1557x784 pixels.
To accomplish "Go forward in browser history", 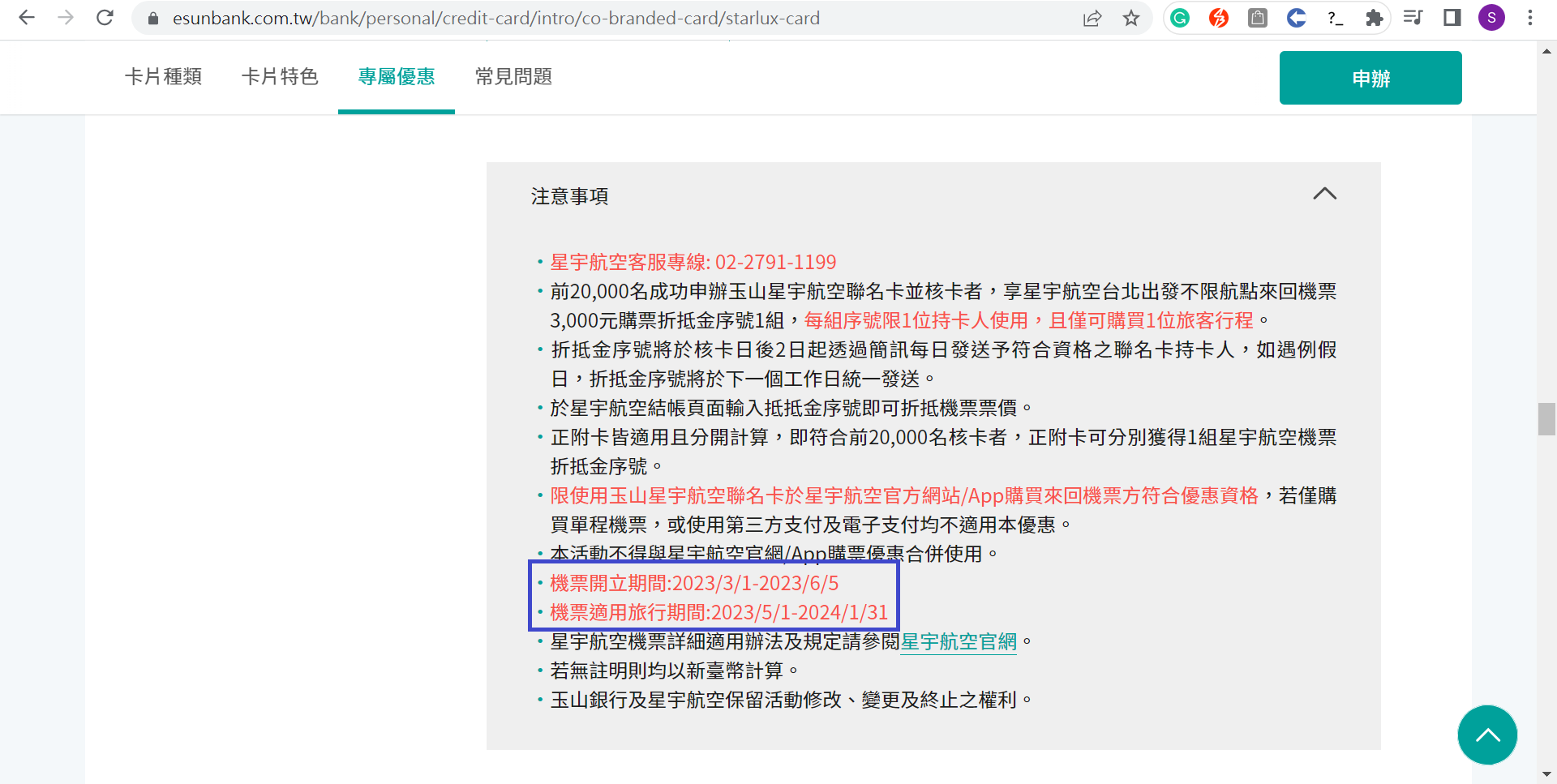I will pos(66,18).
